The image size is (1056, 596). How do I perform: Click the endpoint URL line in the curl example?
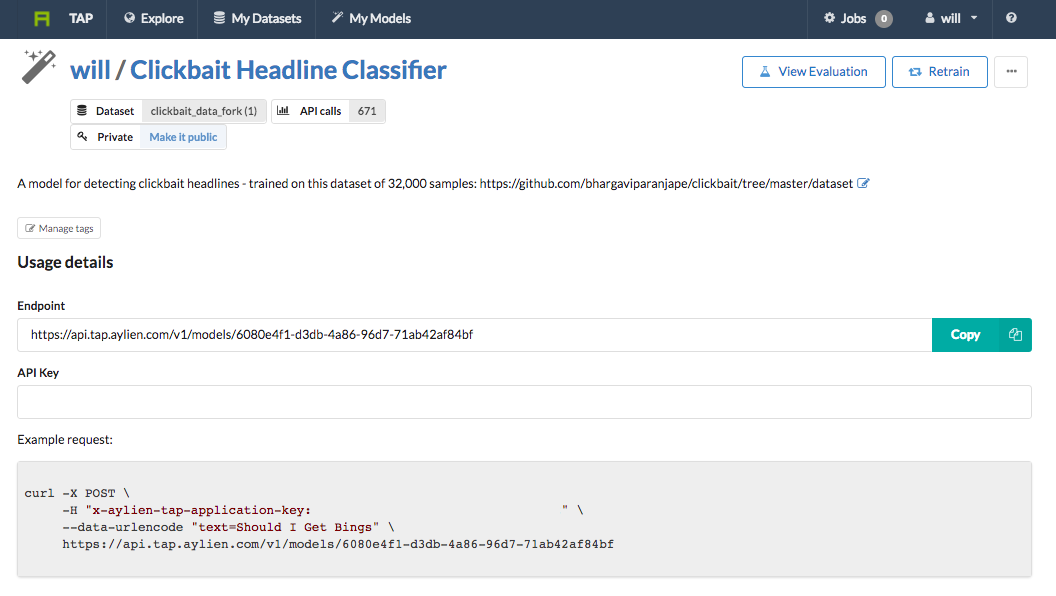point(338,544)
